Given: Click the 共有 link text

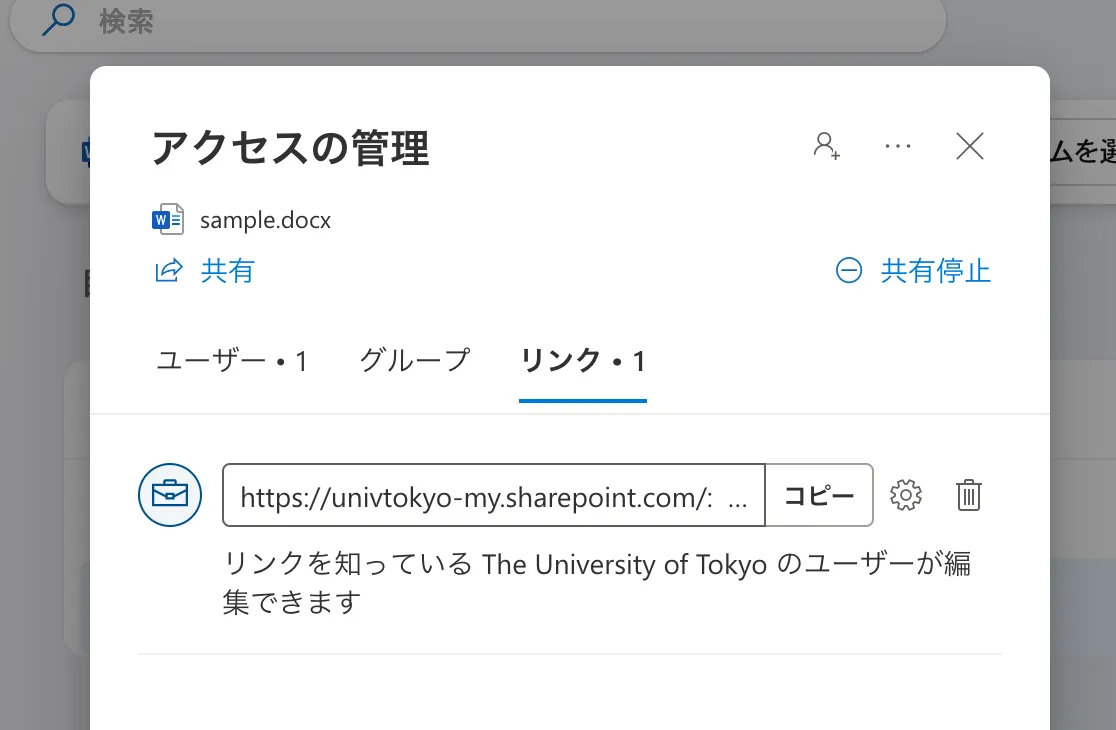Looking at the screenshot, I should pyautogui.click(x=228, y=271).
